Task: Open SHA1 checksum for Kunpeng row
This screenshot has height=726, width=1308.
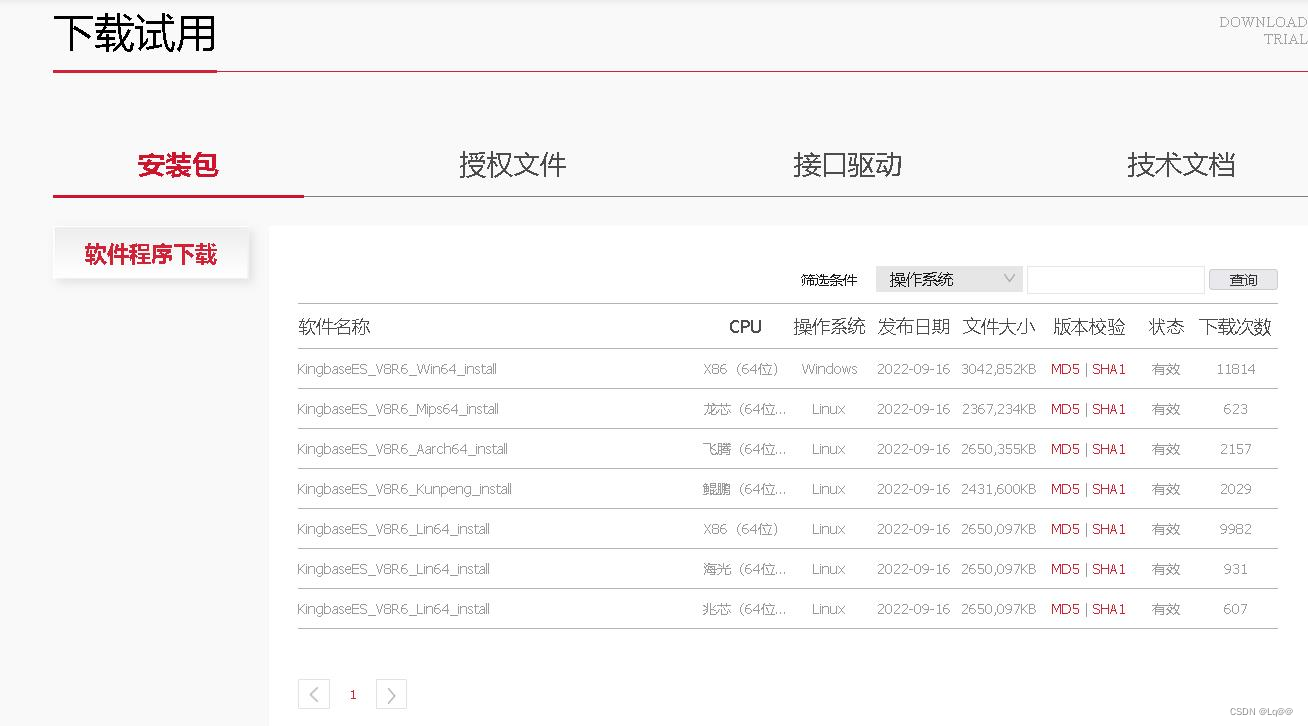Action: 1109,489
